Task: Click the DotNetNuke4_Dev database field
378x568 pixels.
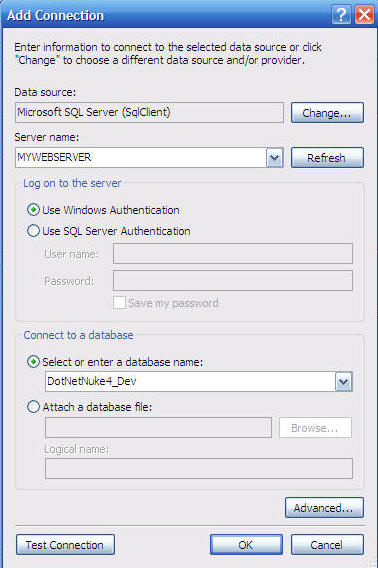Action: (x=190, y=381)
